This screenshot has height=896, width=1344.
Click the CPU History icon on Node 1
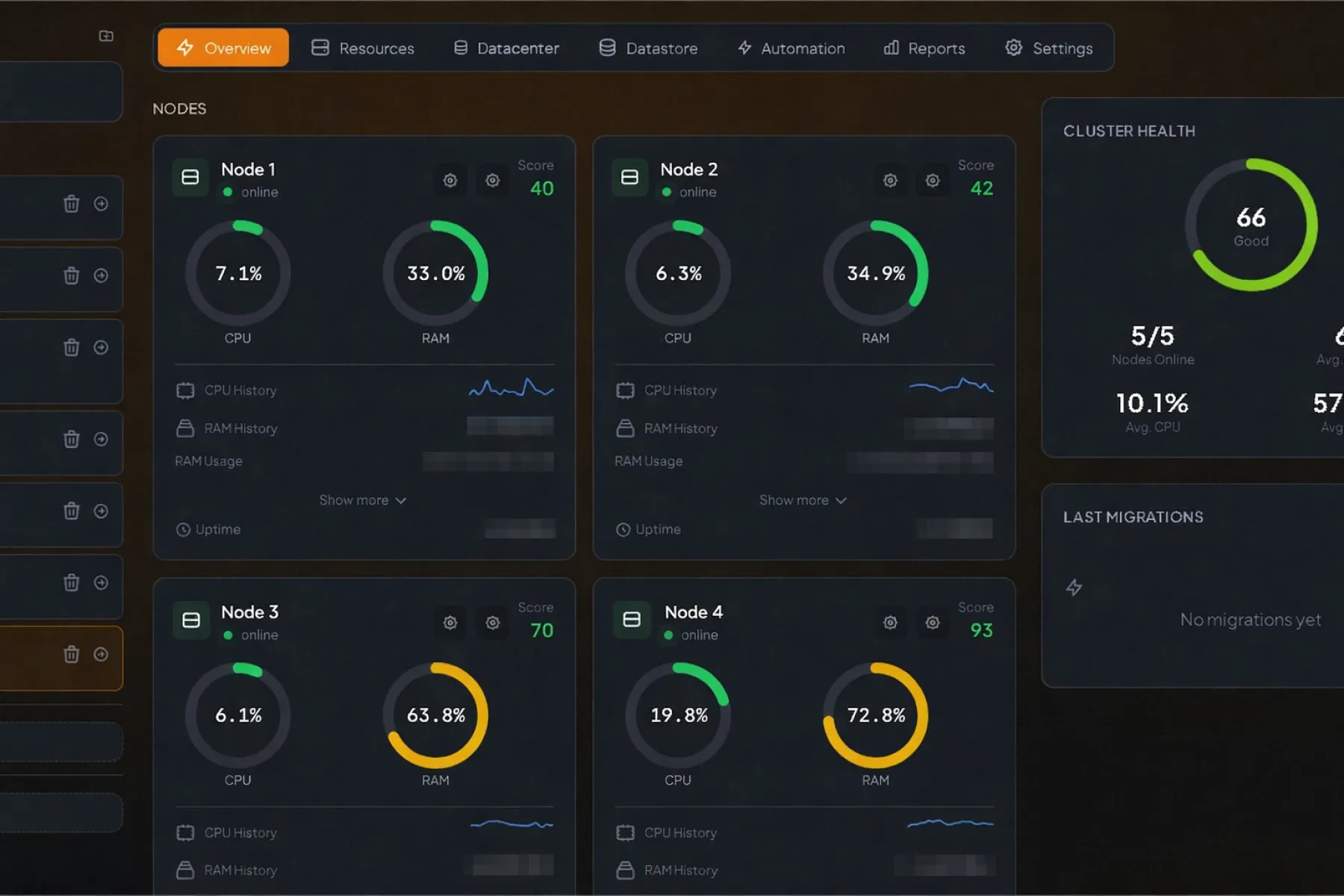point(184,390)
